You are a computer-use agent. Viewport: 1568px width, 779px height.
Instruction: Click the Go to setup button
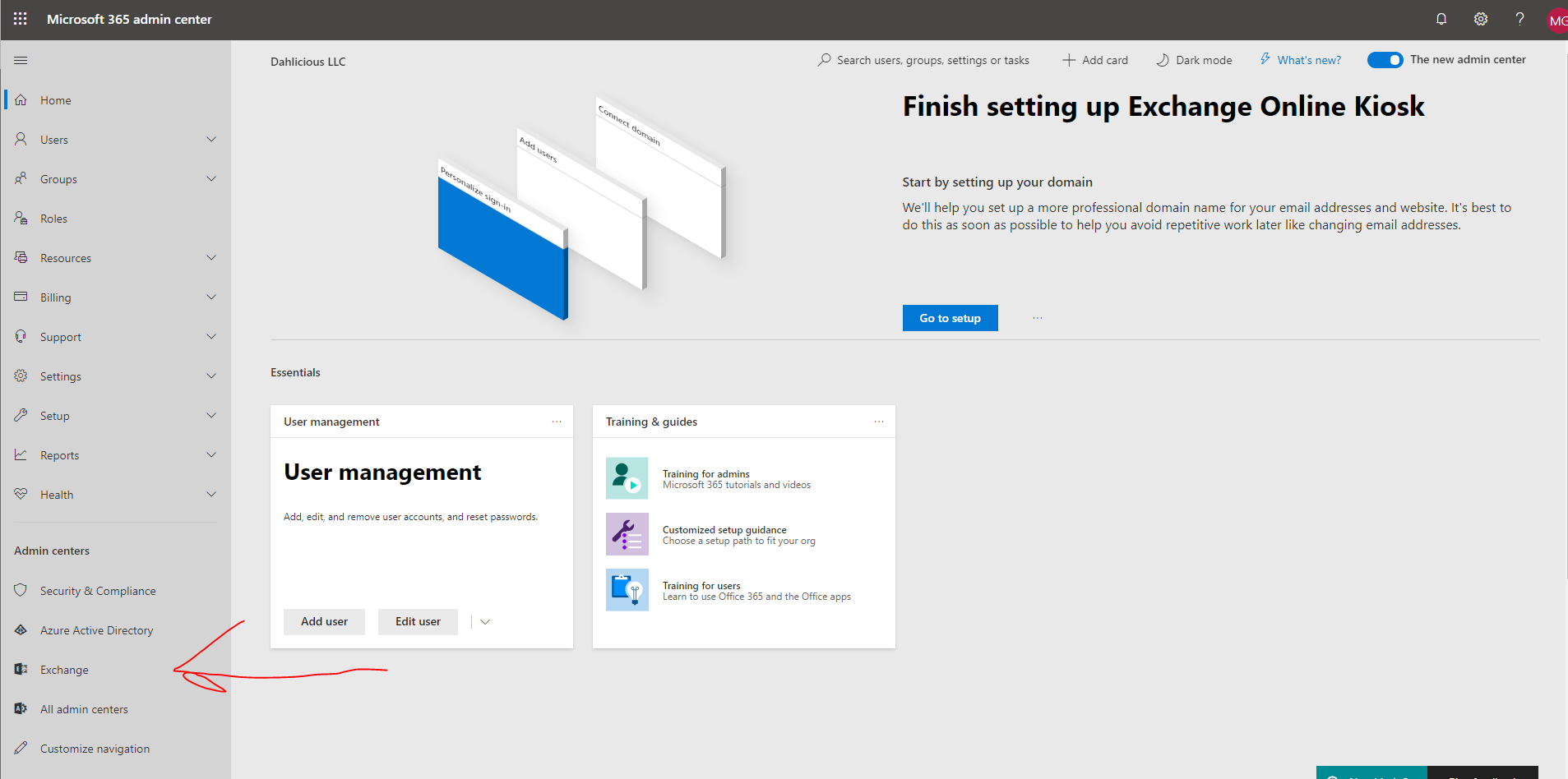(x=950, y=318)
